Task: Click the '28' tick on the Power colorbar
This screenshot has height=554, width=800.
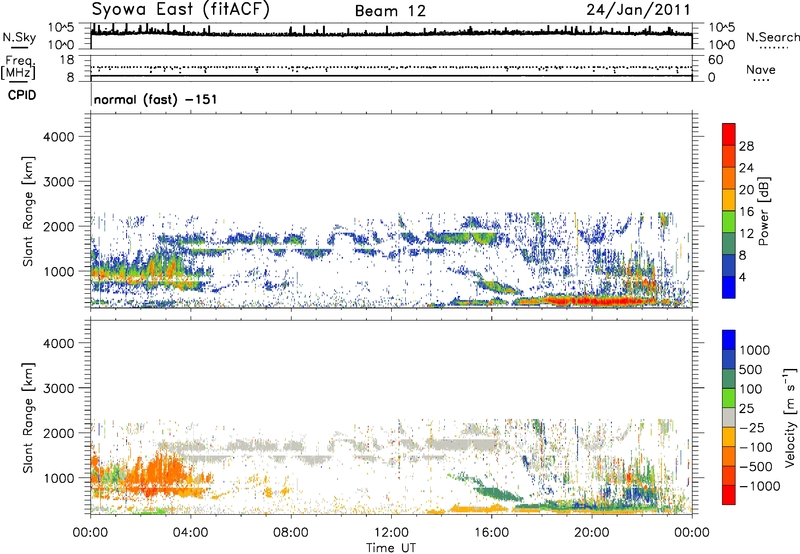Action: 746,146
